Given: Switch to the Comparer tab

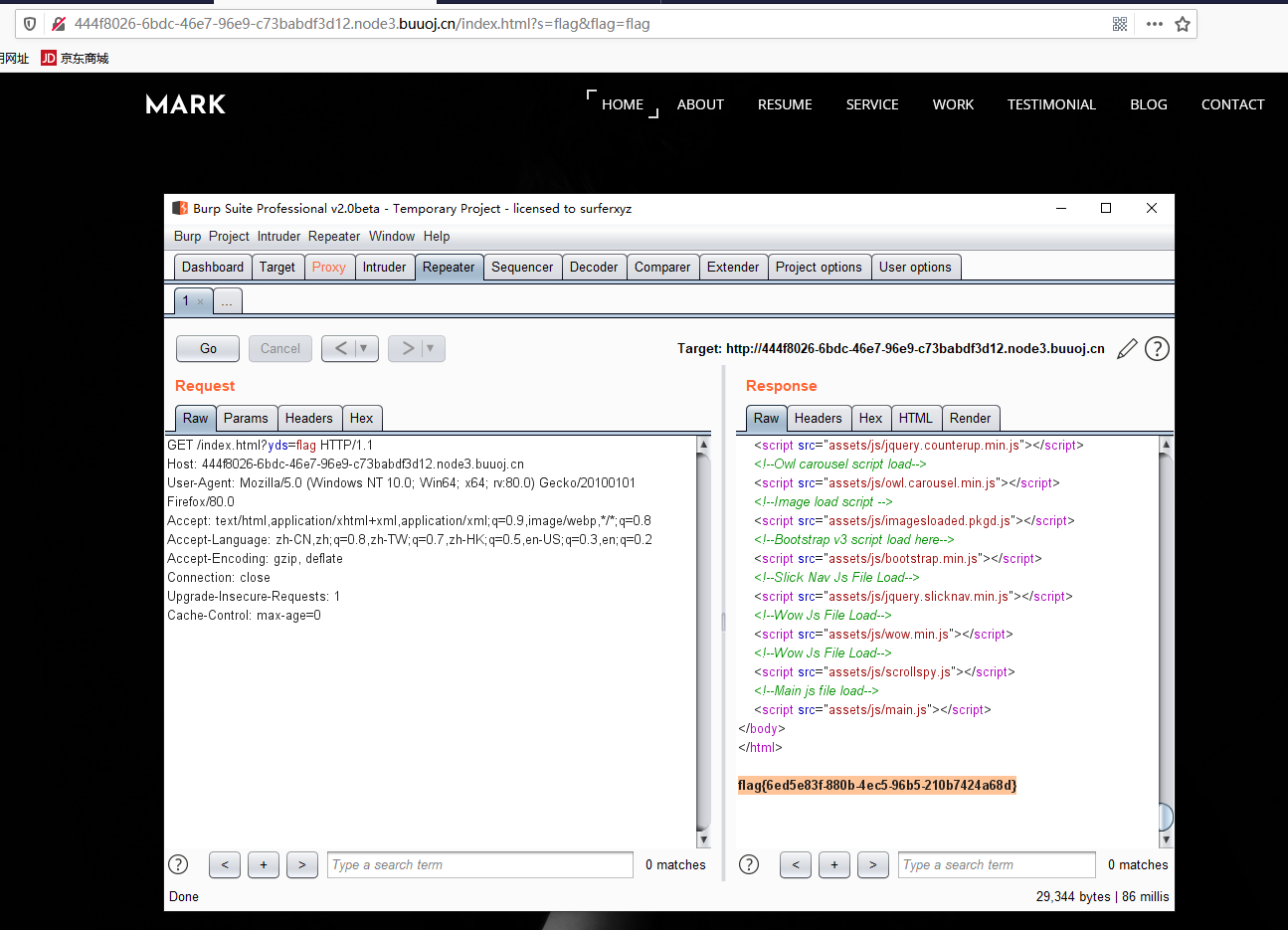Looking at the screenshot, I should click(x=662, y=267).
